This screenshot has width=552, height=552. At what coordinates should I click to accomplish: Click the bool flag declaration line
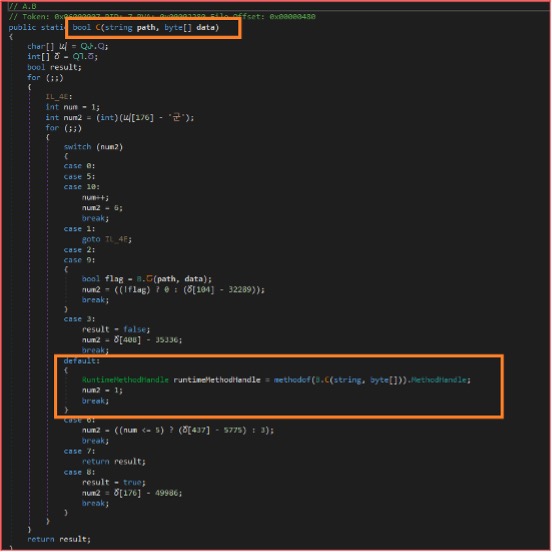[147, 279]
